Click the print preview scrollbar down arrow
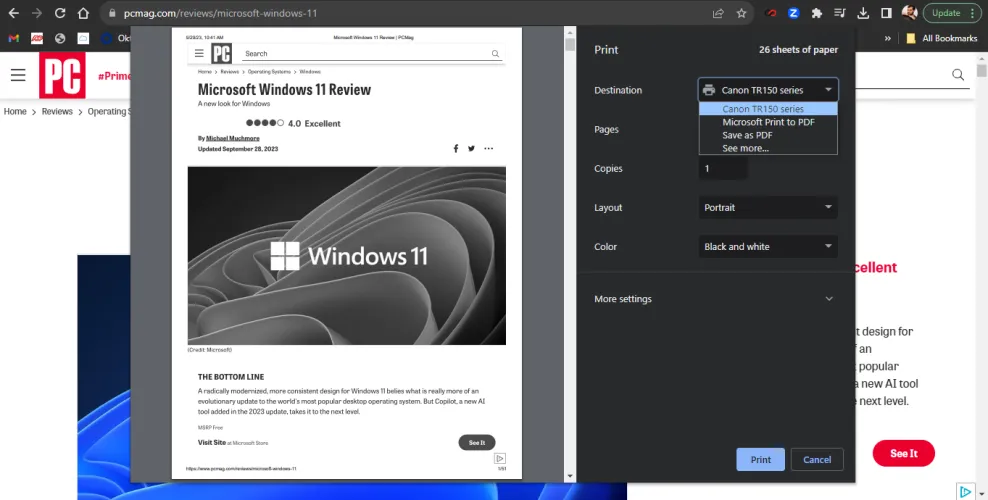 click(x=570, y=477)
